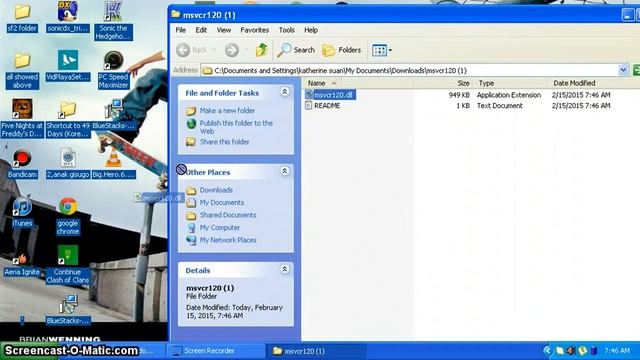Go to My Computer in Other Places

tap(220, 228)
